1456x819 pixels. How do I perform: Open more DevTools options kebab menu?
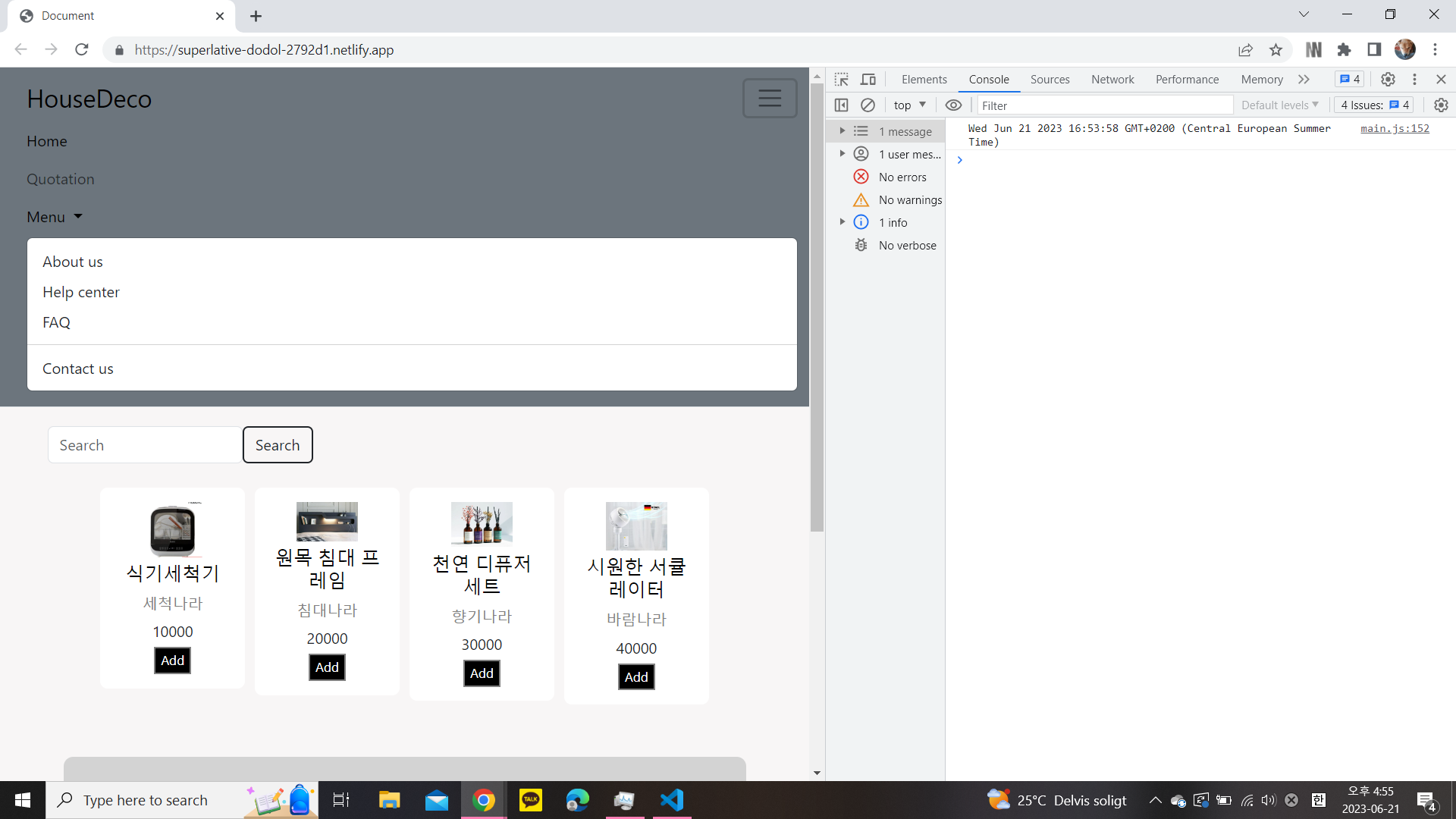tap(1414, 79)
